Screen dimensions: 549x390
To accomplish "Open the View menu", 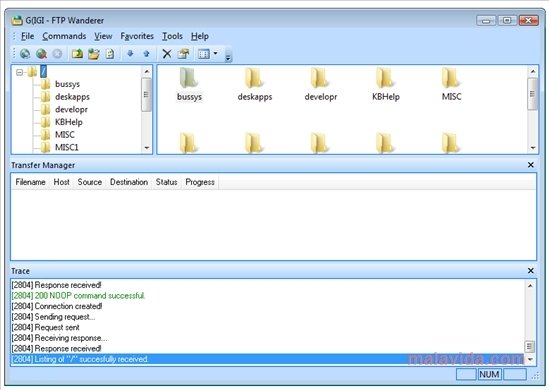I will point(103,36).
